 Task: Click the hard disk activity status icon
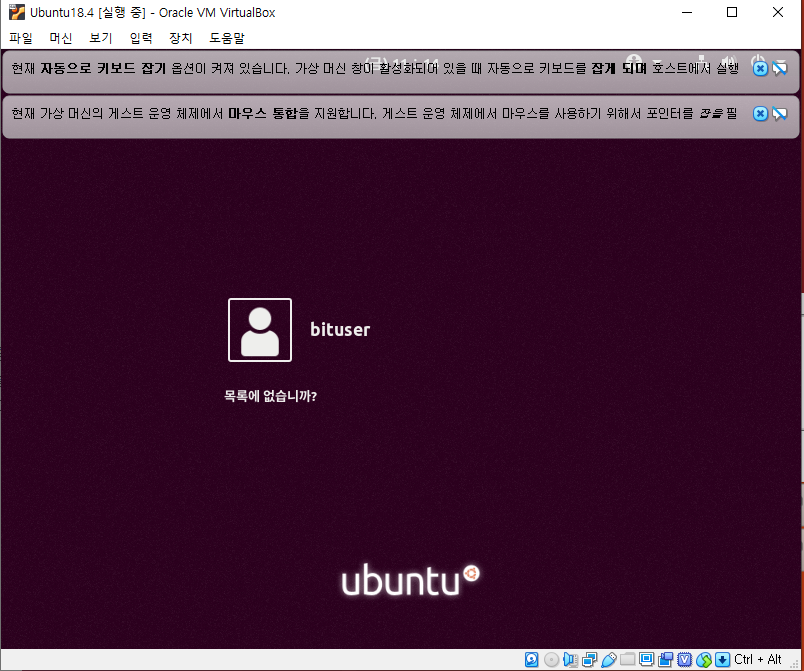click(x=532, y=659)
